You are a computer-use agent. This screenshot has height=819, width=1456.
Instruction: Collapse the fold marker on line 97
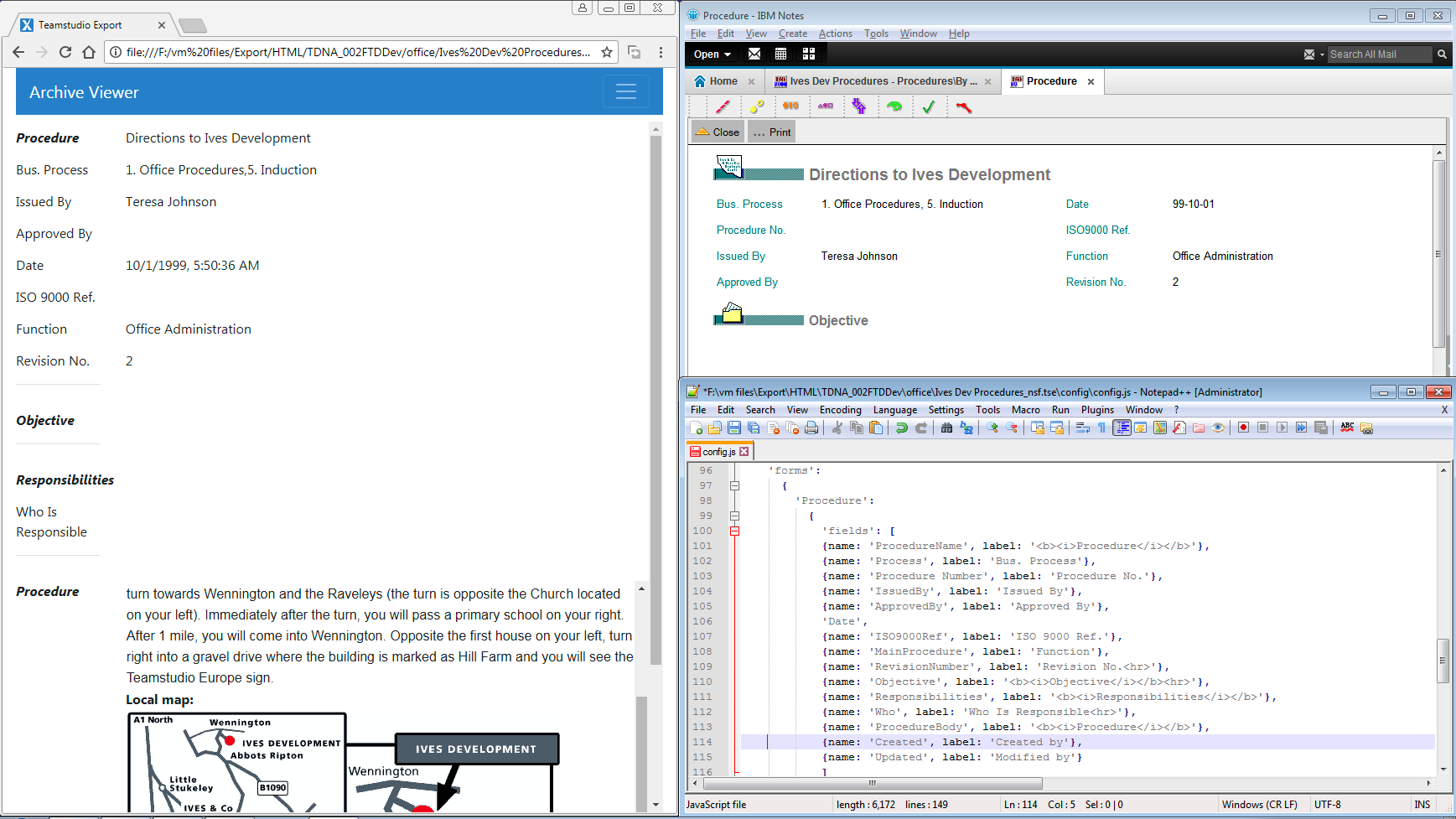734,485
